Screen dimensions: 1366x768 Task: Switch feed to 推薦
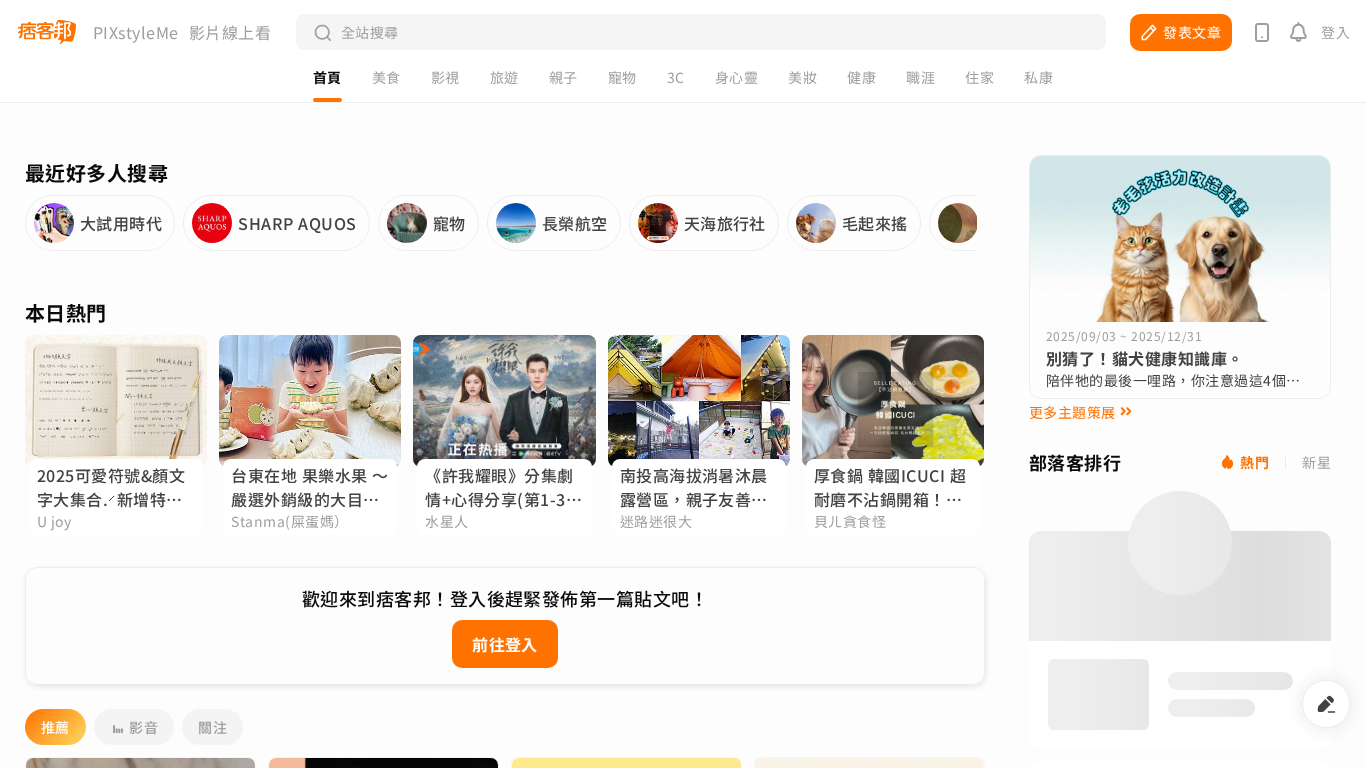pyautogui.click(x=55, y=727)
